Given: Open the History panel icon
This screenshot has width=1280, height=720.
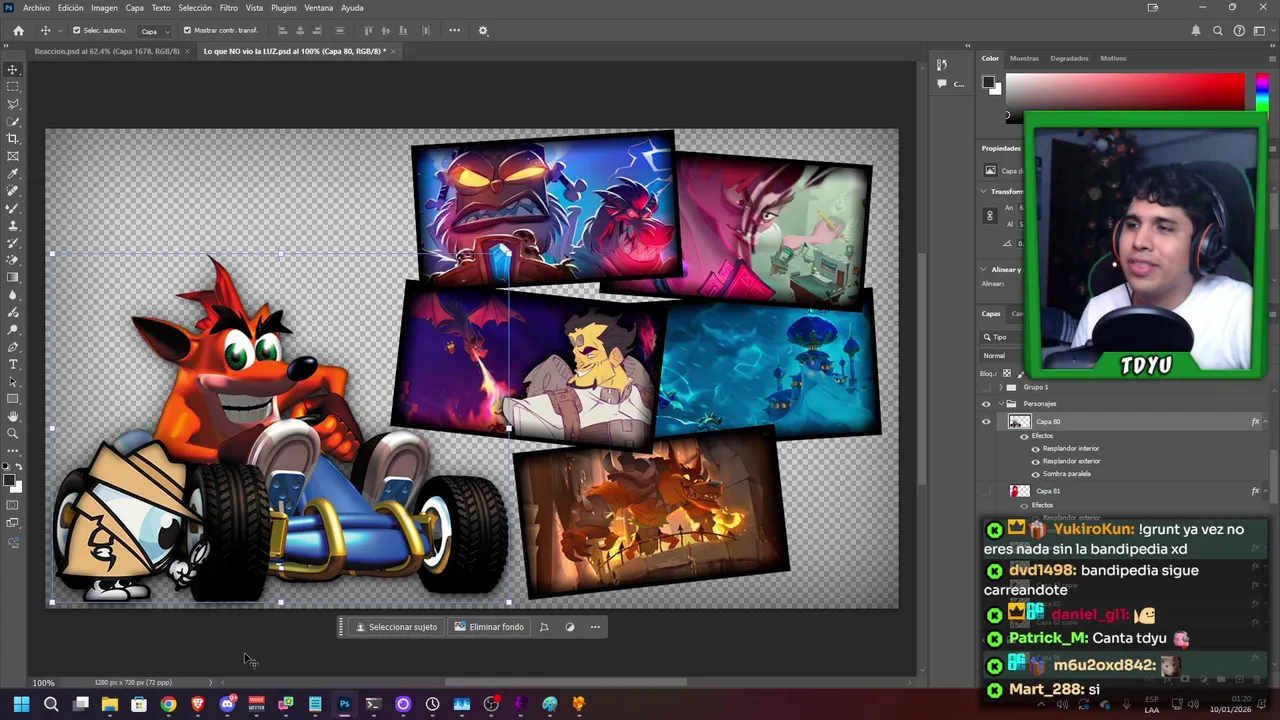Looking at the screenshot, I should tap(942, 65).
